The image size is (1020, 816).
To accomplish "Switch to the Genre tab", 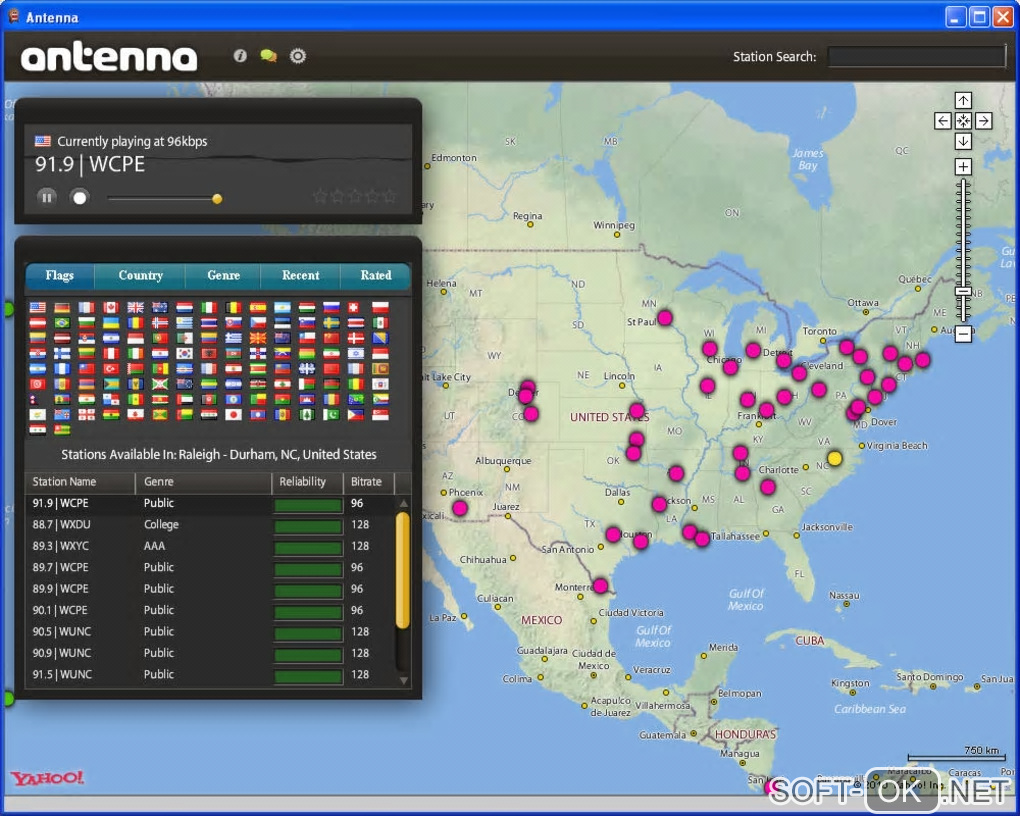I will [x=223, y=275].
